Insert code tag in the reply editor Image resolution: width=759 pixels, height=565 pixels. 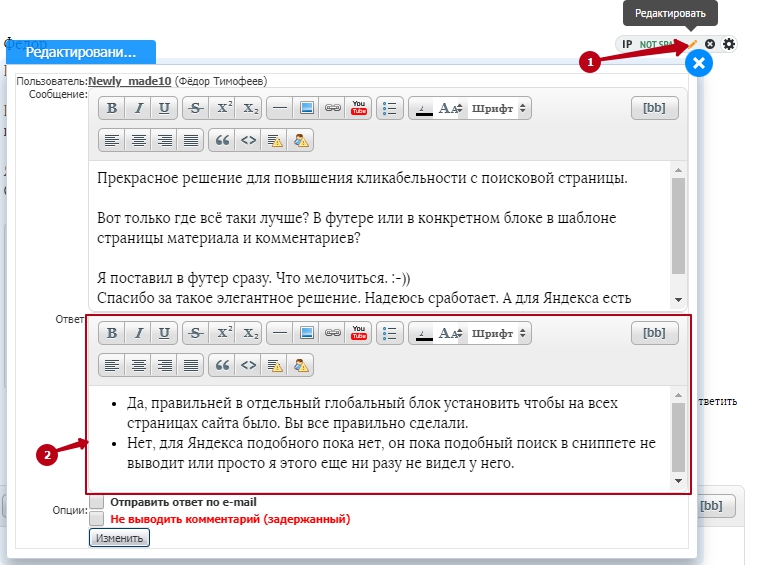(x=249, y=364)
